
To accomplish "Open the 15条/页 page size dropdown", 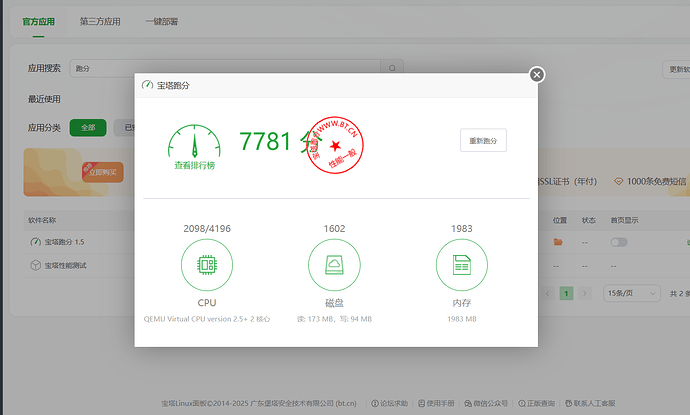I will click(x=631, y=293).
